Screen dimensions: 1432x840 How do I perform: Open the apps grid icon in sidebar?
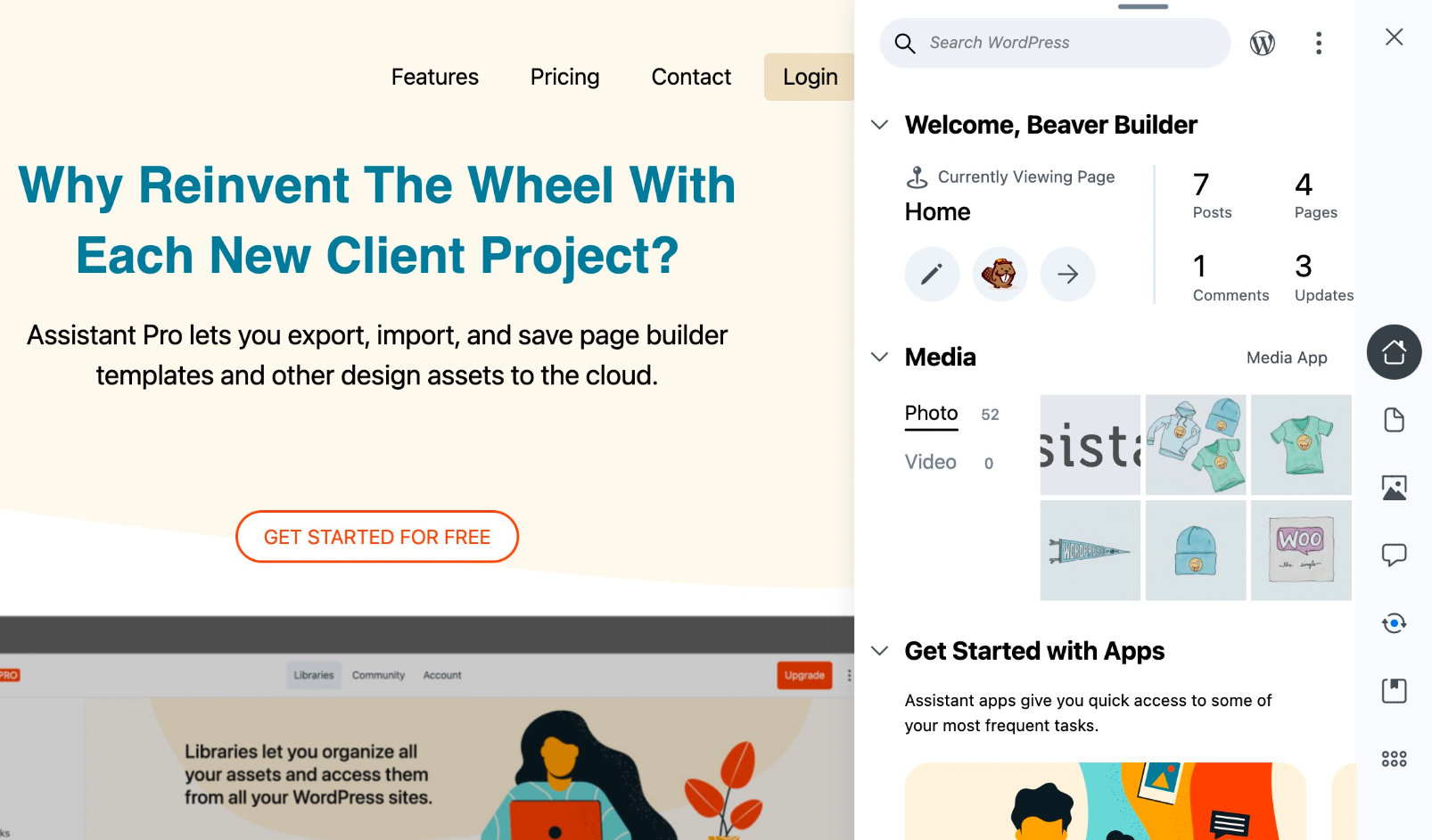[1394, 759]
